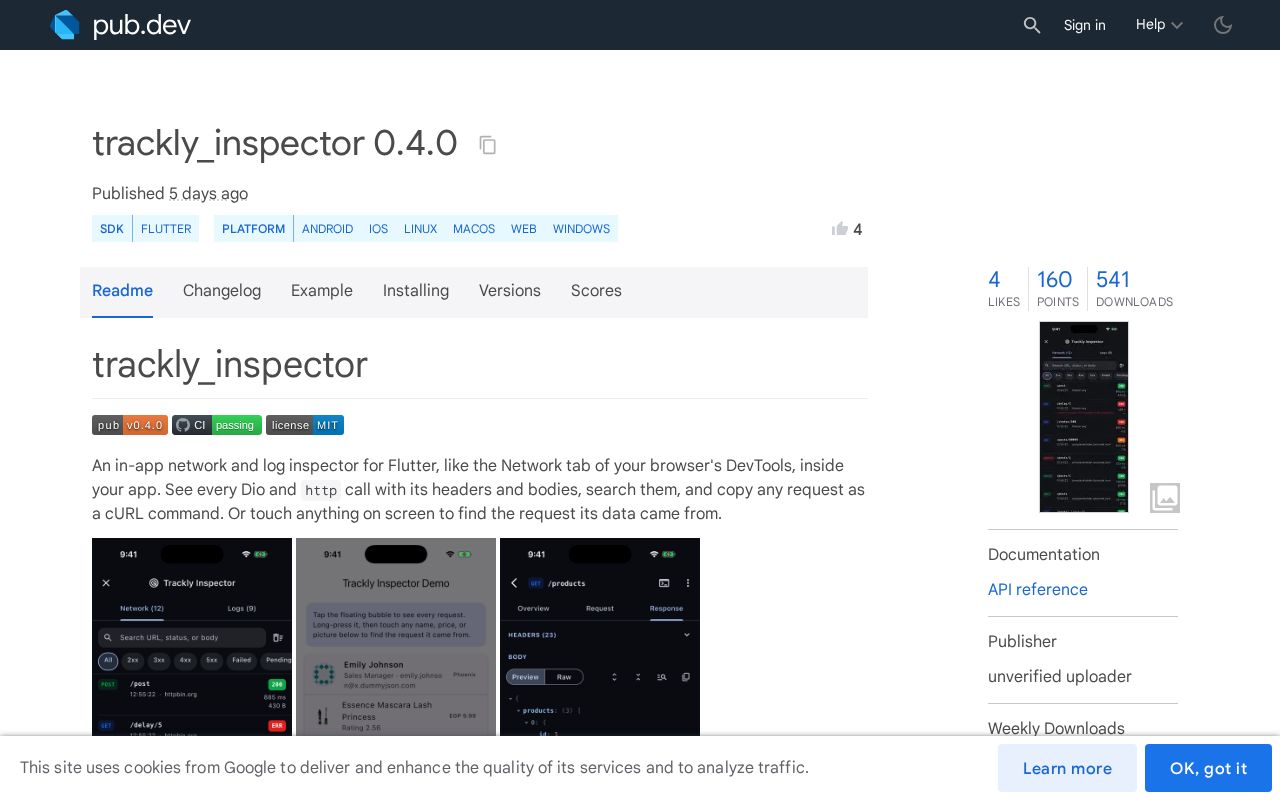The image size is (1280, 800).
Task: Open the 4 likes score
Action: pos(1004,288)
